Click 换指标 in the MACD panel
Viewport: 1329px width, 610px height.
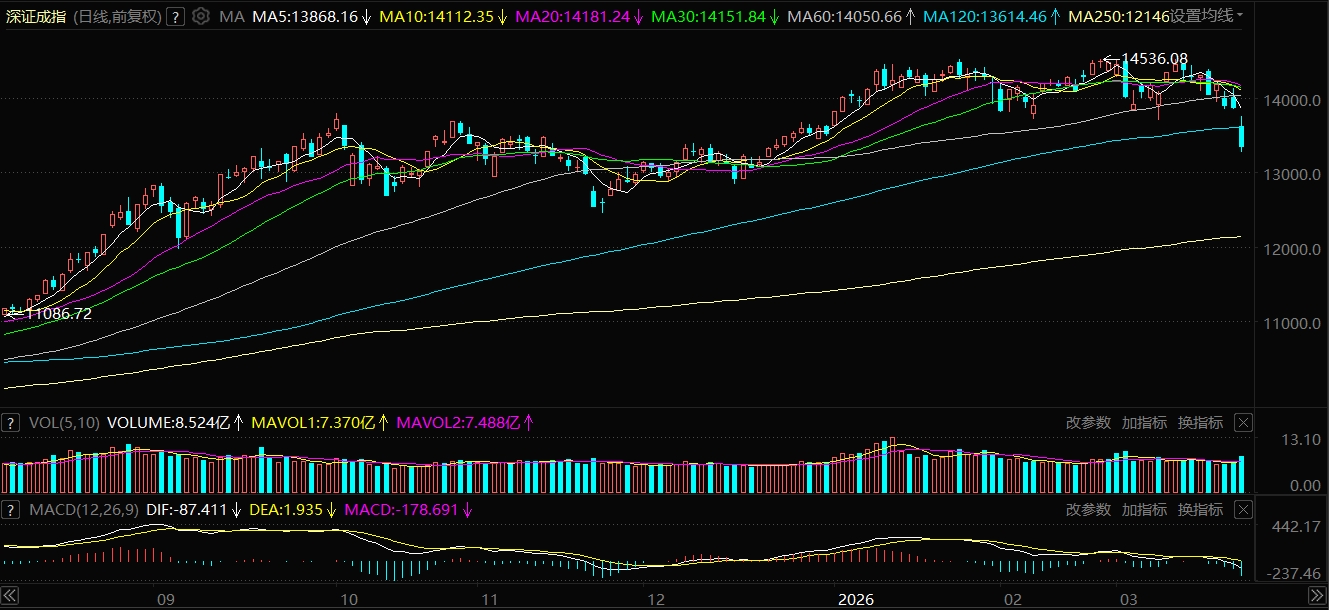[1200, 509]
